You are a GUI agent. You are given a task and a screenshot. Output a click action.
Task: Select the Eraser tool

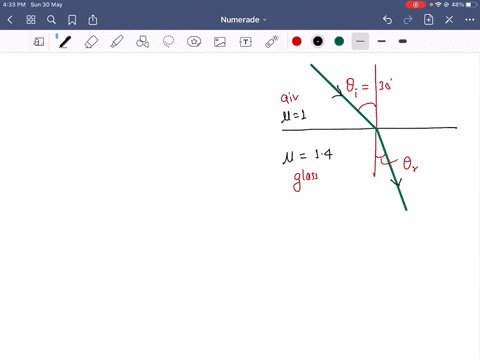coord(91,42)
